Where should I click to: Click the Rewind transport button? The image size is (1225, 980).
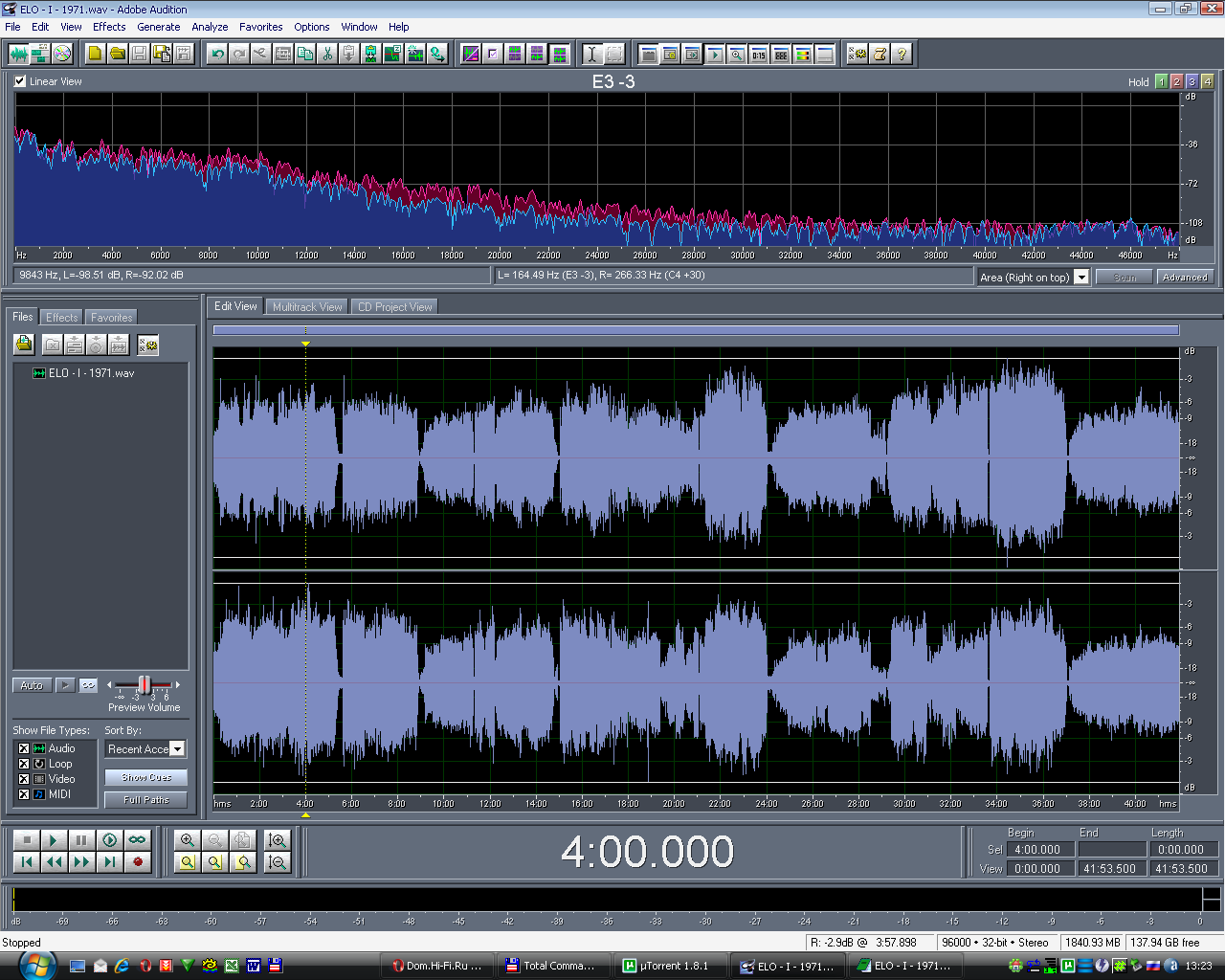click(54, 862)
